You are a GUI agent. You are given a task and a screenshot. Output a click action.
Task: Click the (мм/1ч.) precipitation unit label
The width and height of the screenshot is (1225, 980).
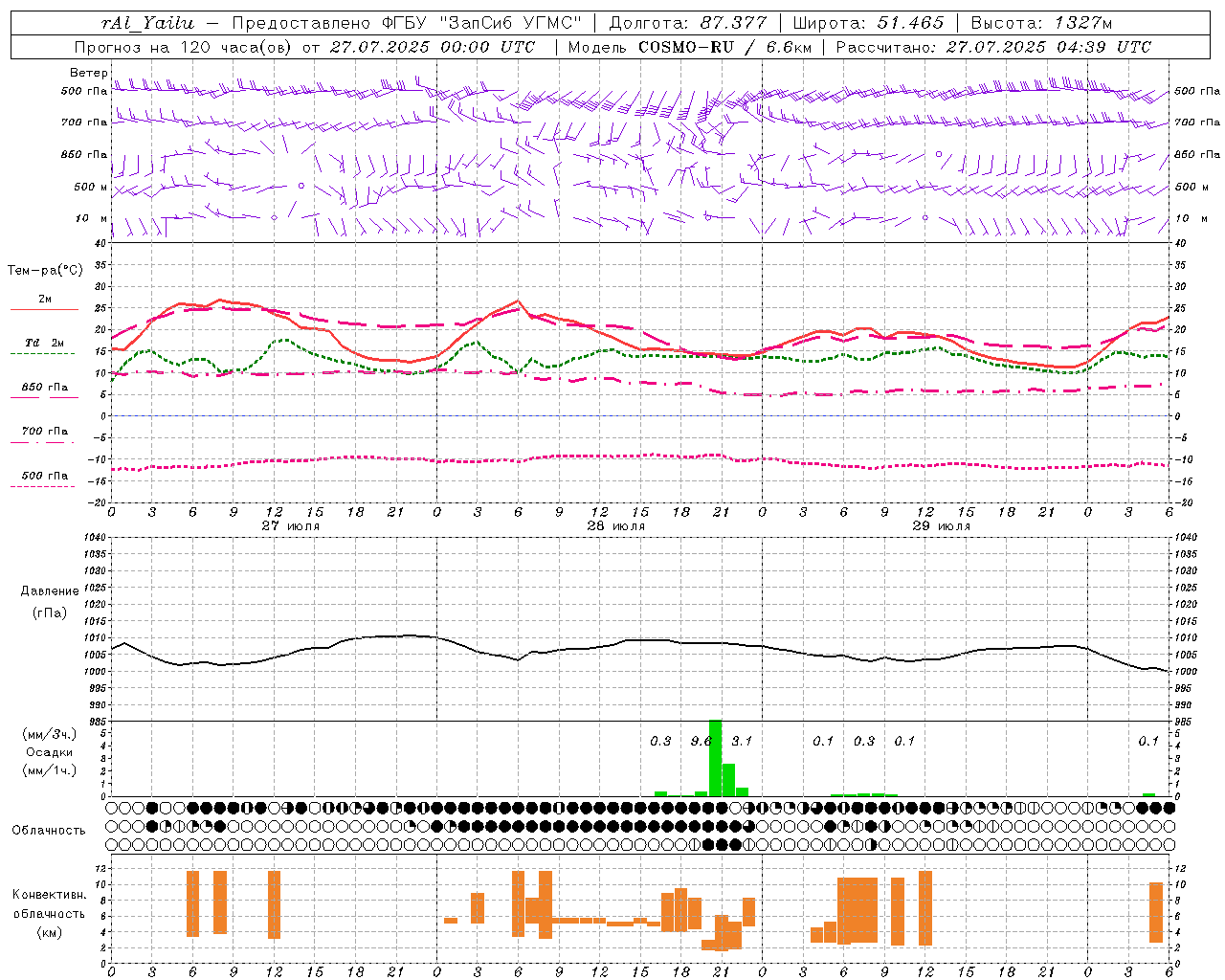tap(49, 770)
